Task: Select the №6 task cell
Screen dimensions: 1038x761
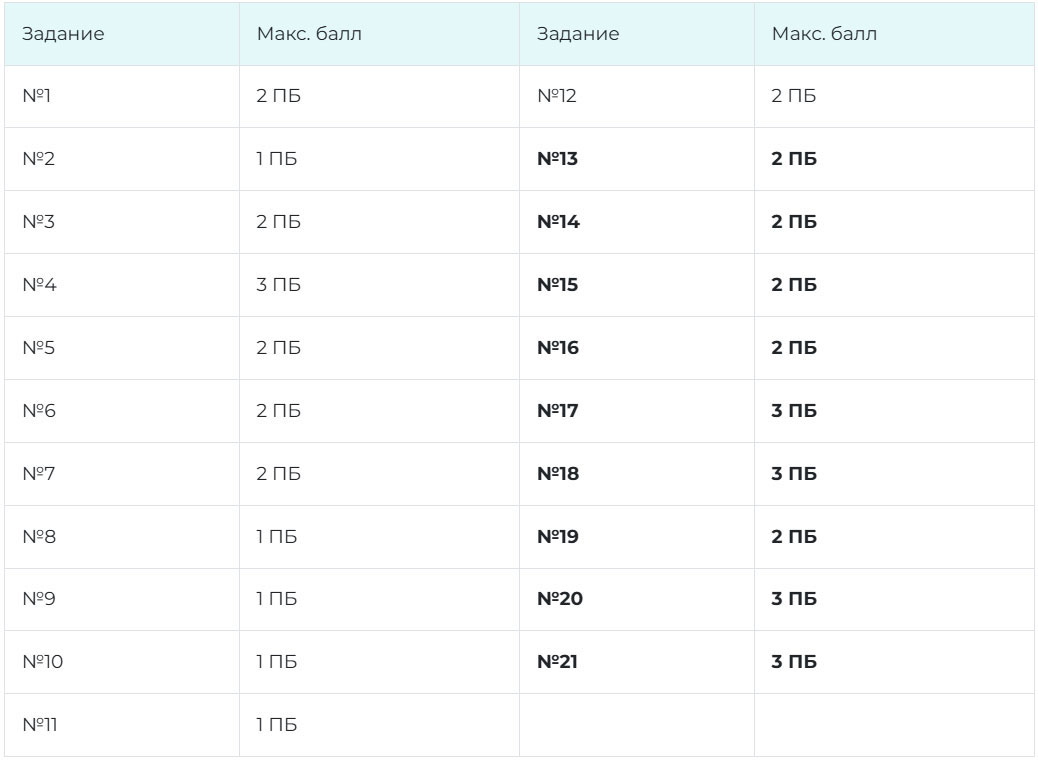Action: [x=40, y=411]
